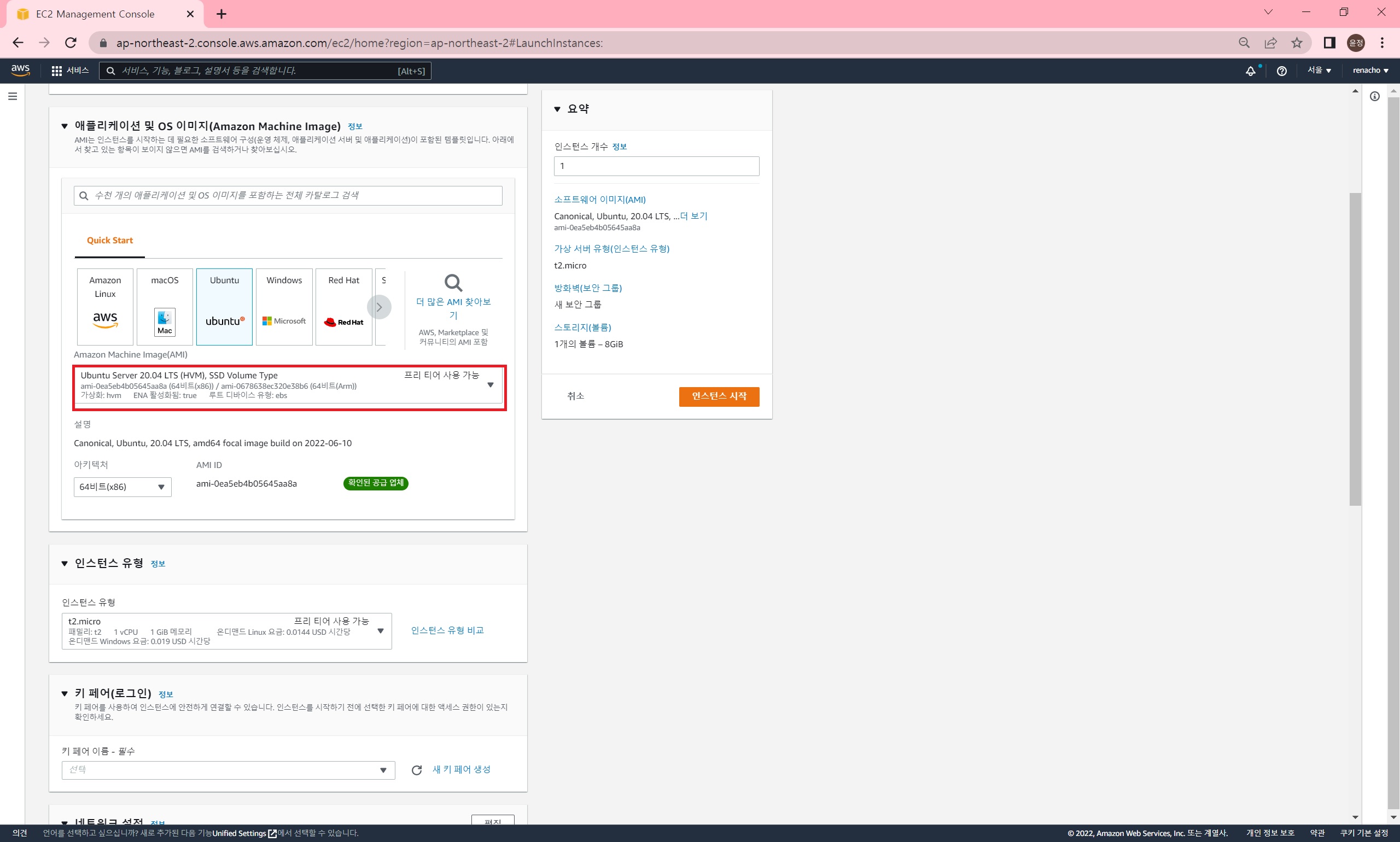Refresh the key pair list
1400x842 pixels.
(417, 770)
